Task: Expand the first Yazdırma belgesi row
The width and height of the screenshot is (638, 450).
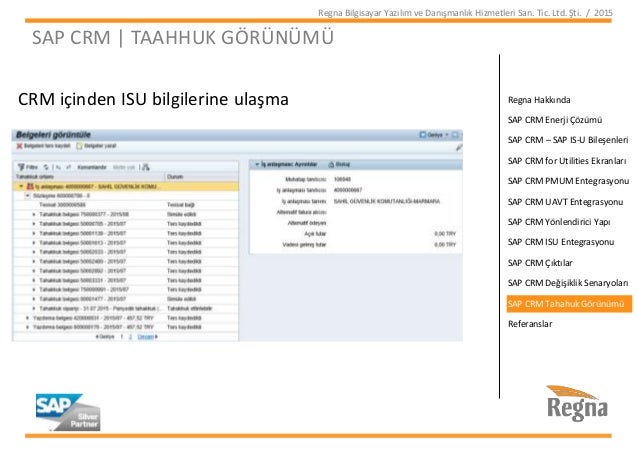Action: click(x=28, y=318)
